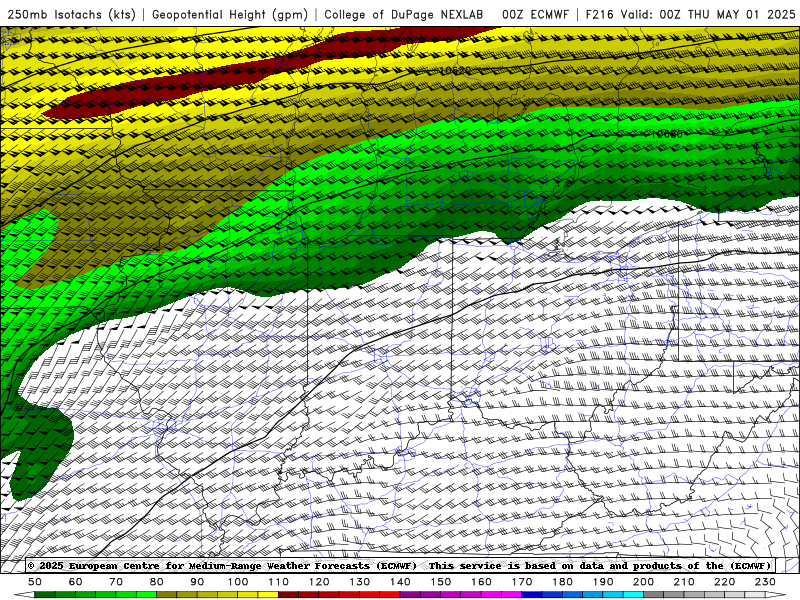Screen dimensions: 800x600
Task: Click the gray colorbar swatch at 200
Action: (654, 595)
